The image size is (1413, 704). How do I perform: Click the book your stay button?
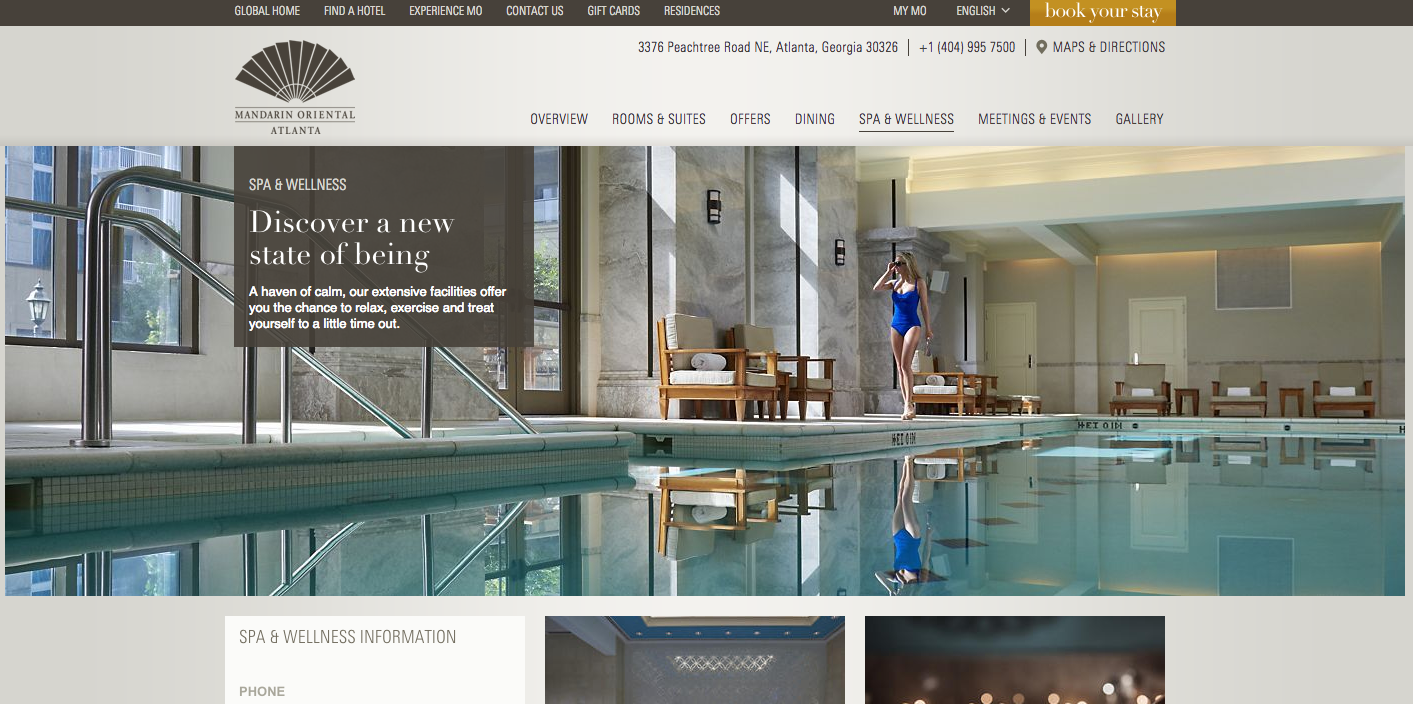coord(1103,12)
